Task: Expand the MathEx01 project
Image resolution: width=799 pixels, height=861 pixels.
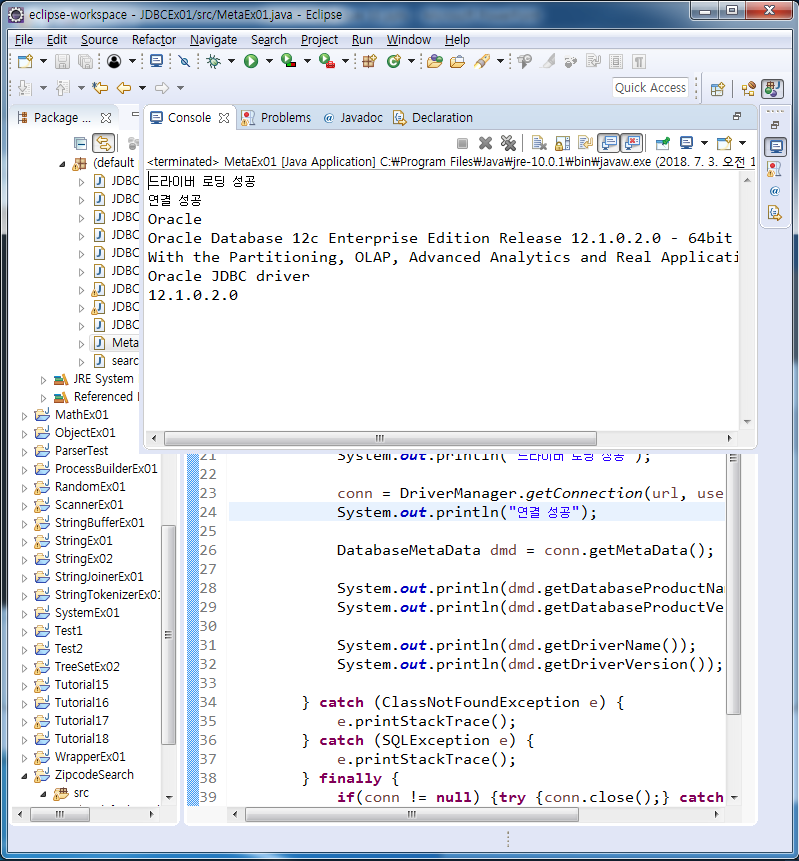Action: [25, 416]
